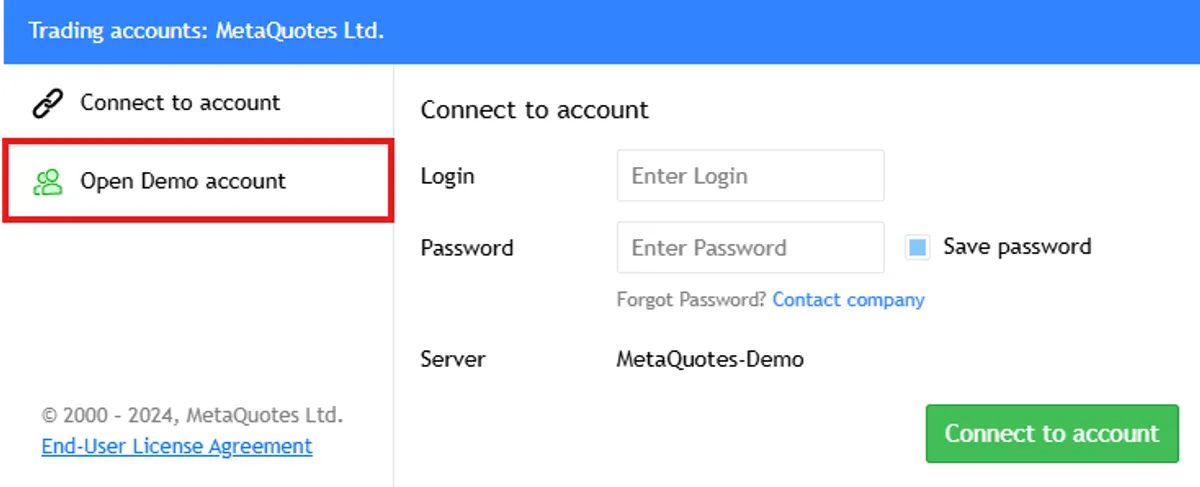Click the Connect to account form heading
Screen dimensions: 1200x487
pyautogui.click(x=534, y=110)
